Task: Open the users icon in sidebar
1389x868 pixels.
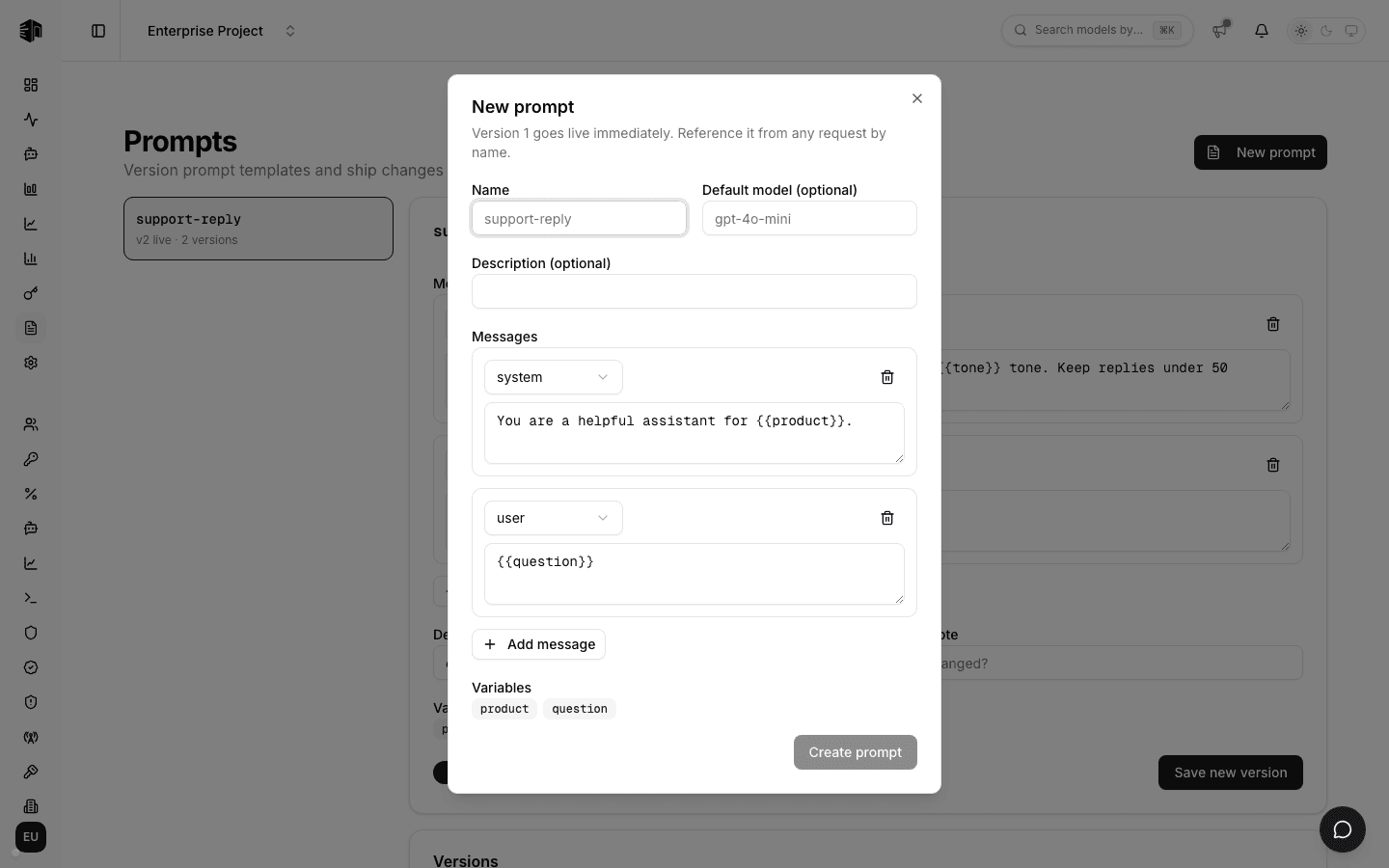Action: [31, 424]
